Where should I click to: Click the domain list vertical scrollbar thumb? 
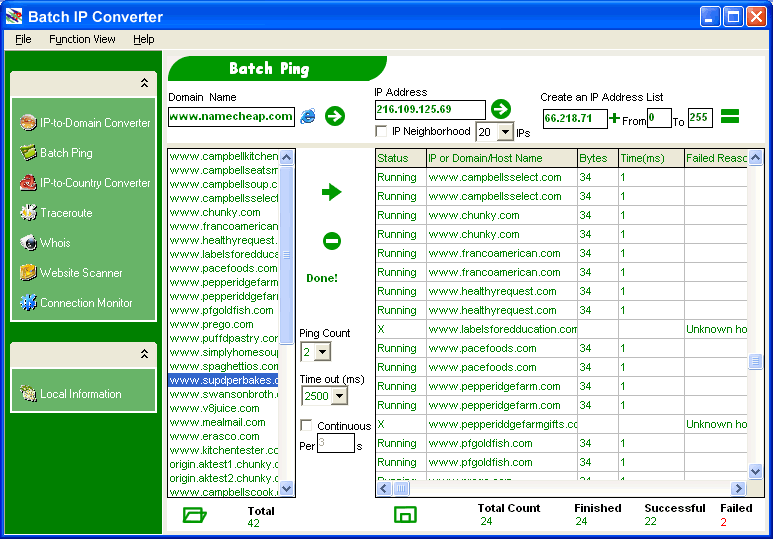coord(286,255)
